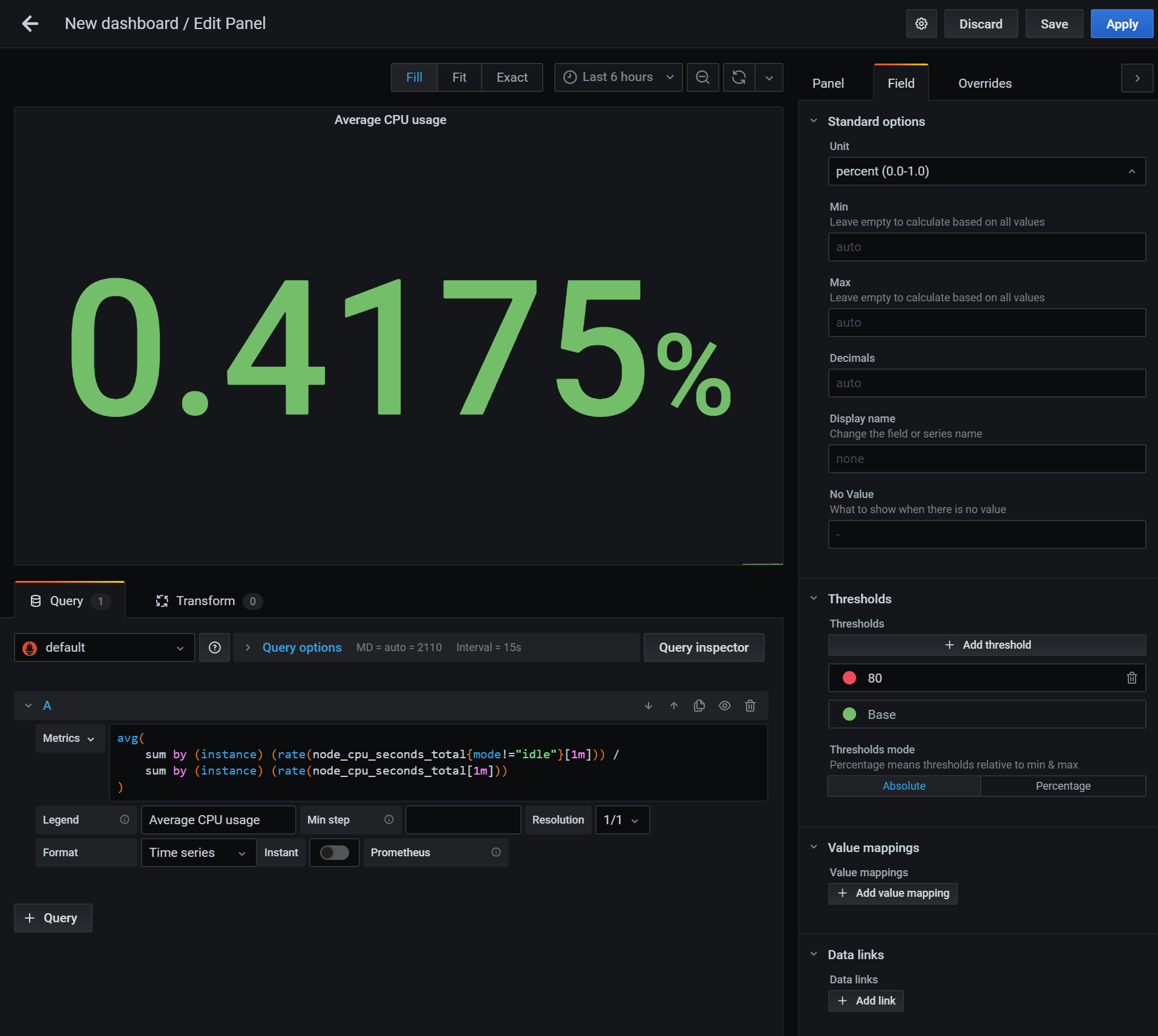Open the Unit dropdown showing percent (0.0-1.0)
1158x1036 pixels.
coord(986,171)
